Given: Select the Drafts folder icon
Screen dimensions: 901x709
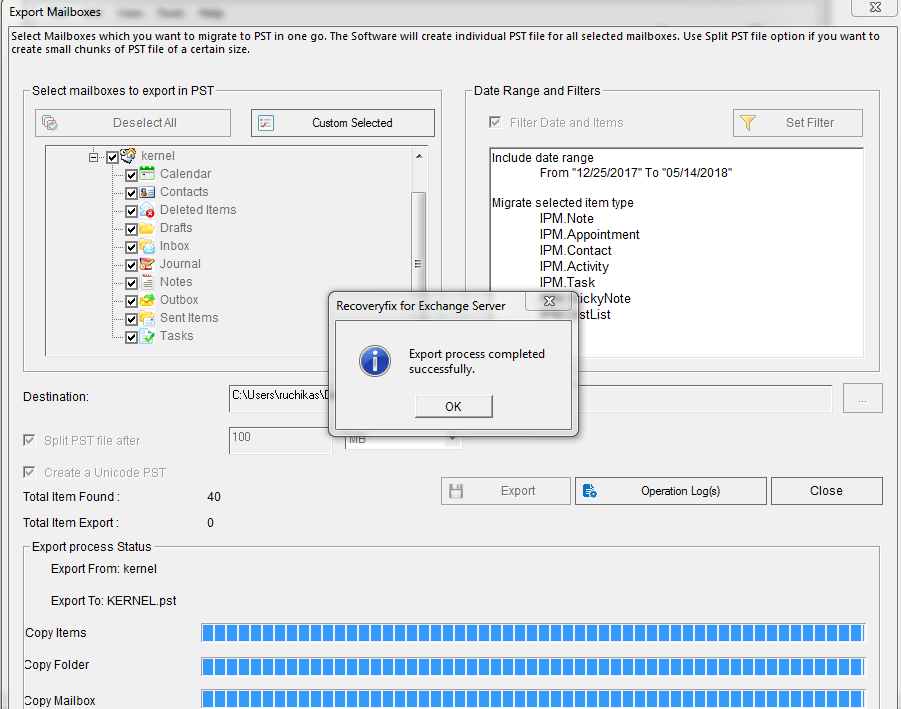Looking at the screenshot, I should point(147,228).
